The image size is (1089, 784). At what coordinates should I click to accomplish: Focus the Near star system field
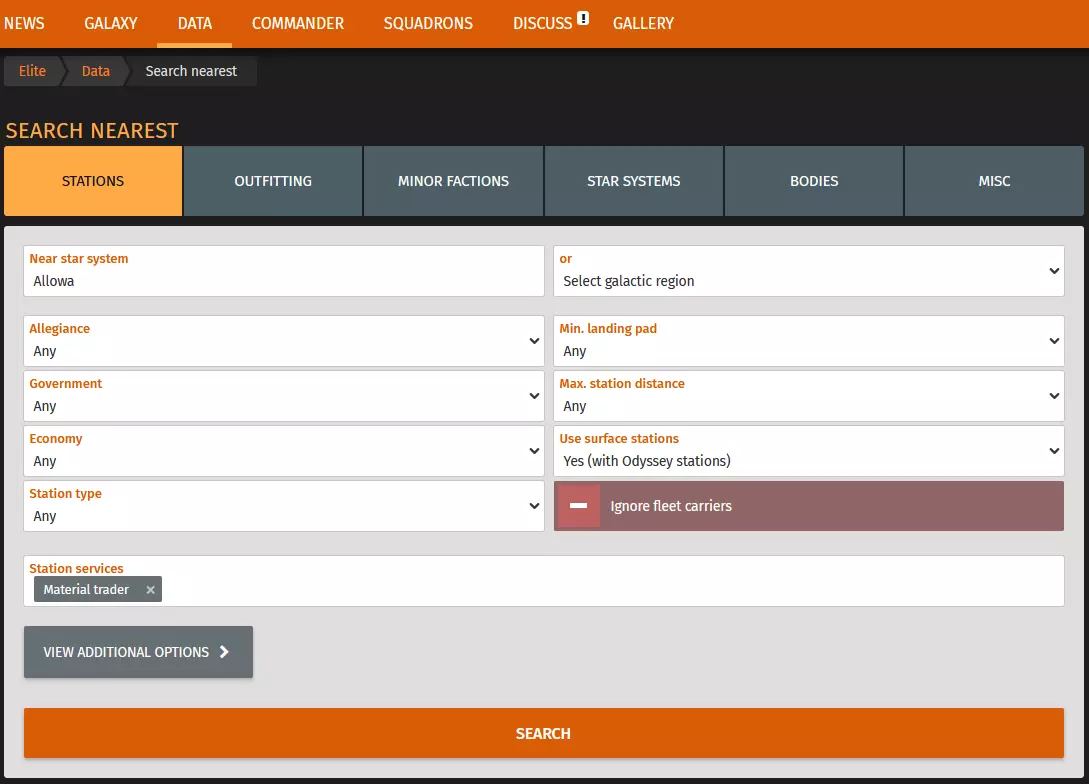(x=284, y=271)
